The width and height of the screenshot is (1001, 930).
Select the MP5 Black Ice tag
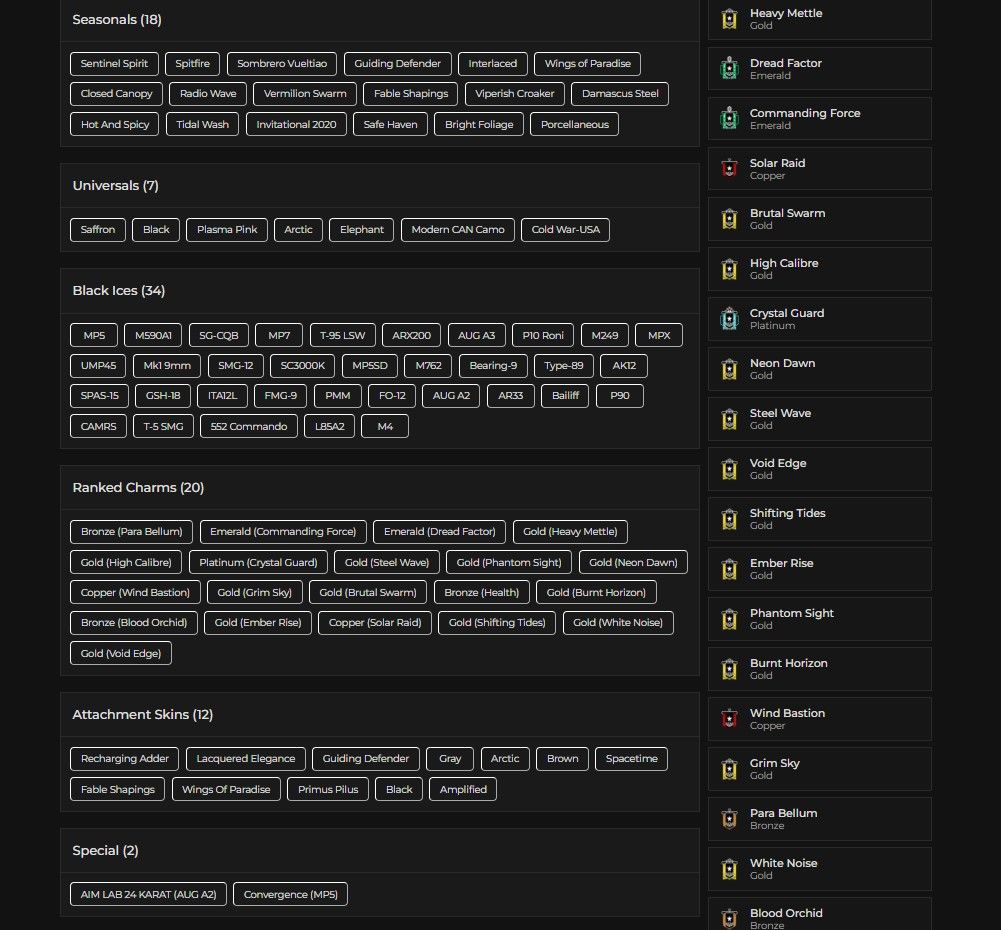(94, 335)
